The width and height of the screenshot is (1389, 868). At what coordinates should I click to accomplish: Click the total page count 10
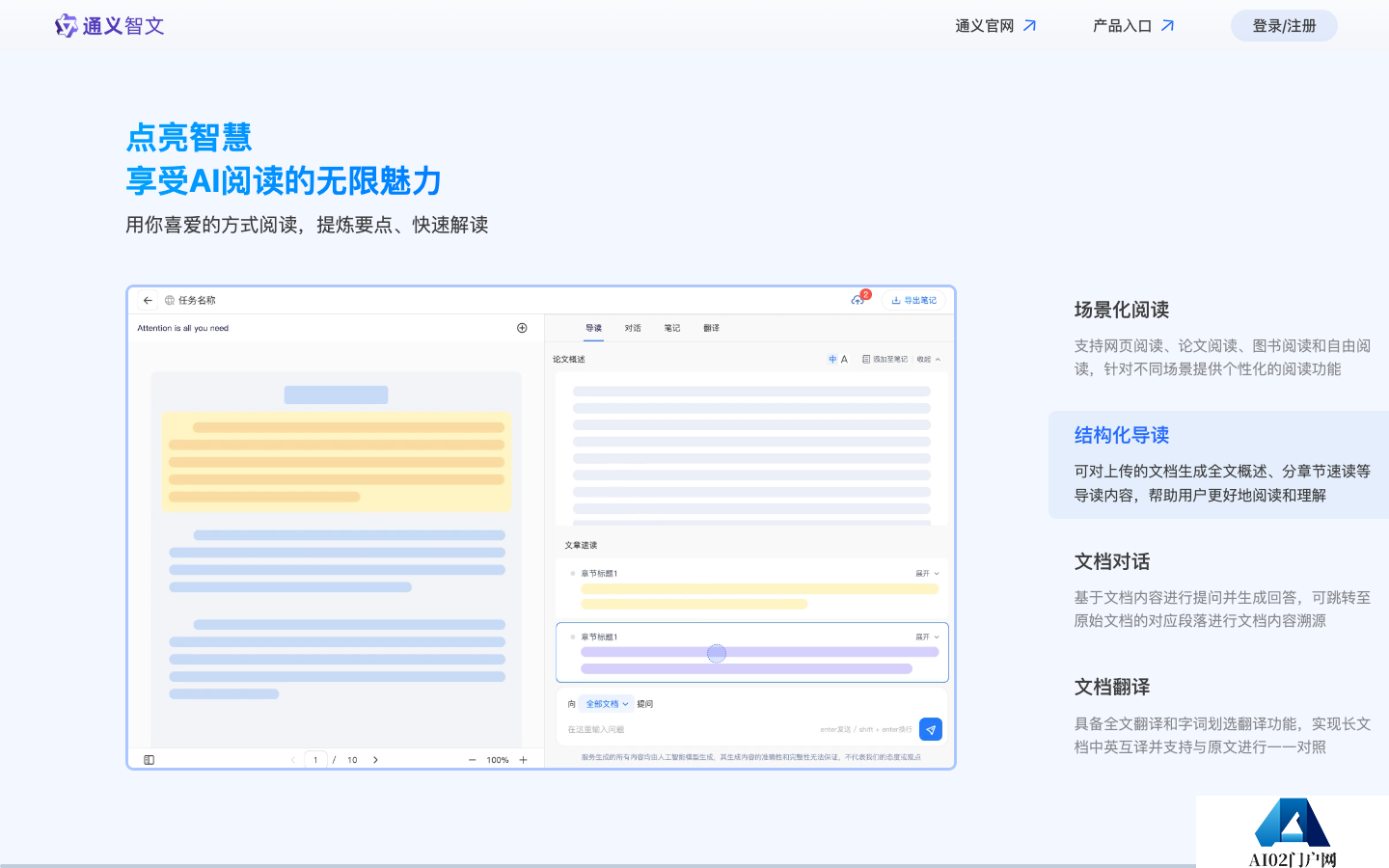tap(352, 760)
